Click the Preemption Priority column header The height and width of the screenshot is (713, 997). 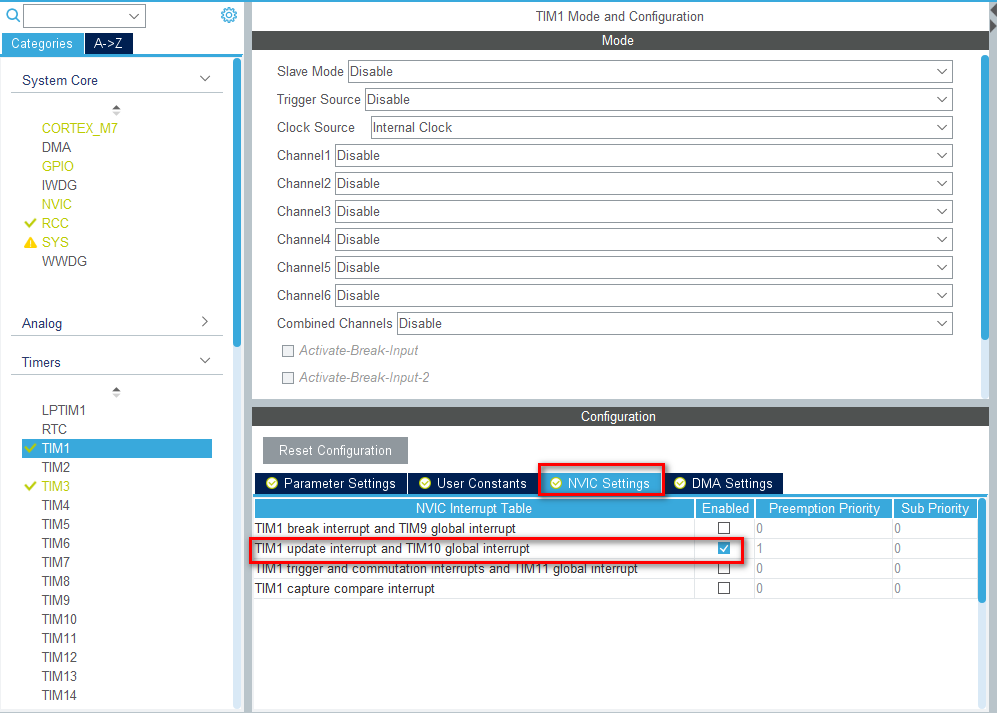pyautogui.click(x=824, y=508)
